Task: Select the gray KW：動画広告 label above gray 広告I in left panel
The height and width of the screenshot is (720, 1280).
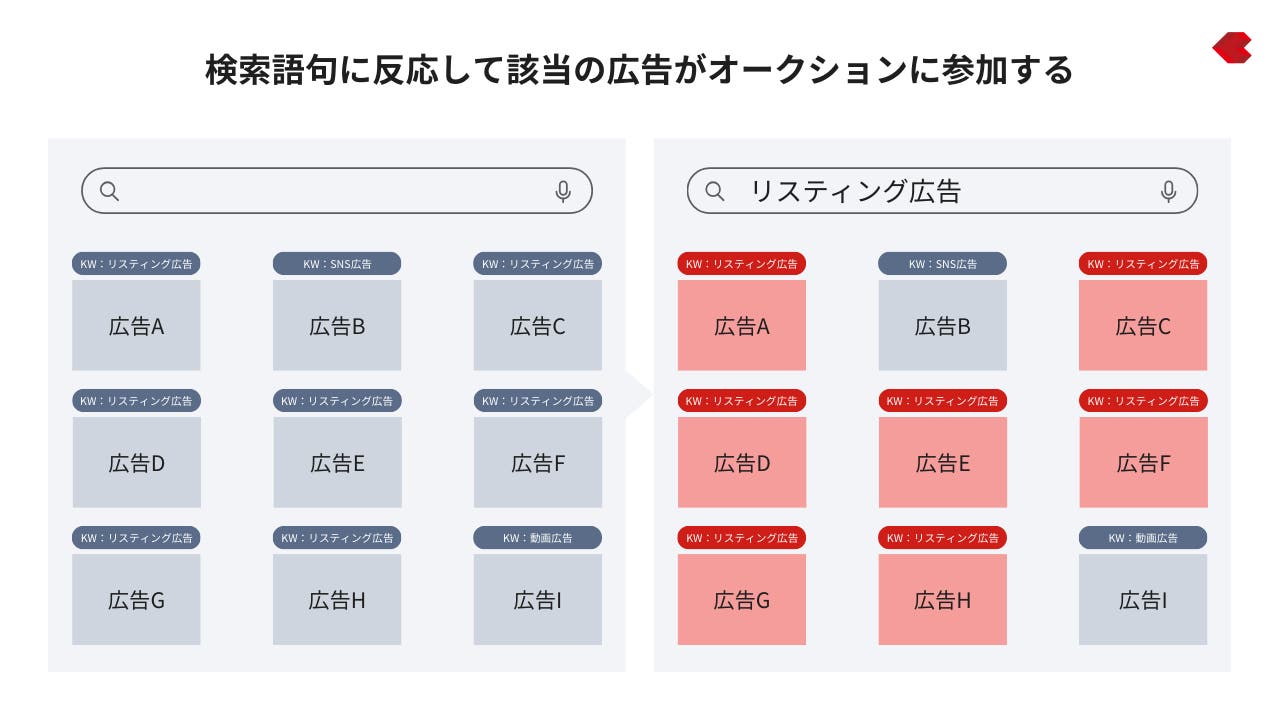Action: point(538,538)
